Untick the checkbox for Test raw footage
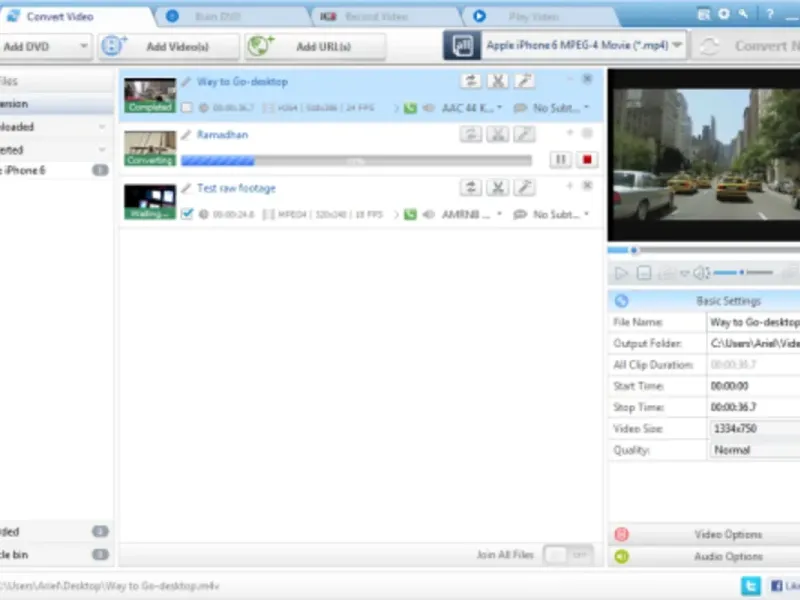Screen dimensions: 800x600 (187, 214)
